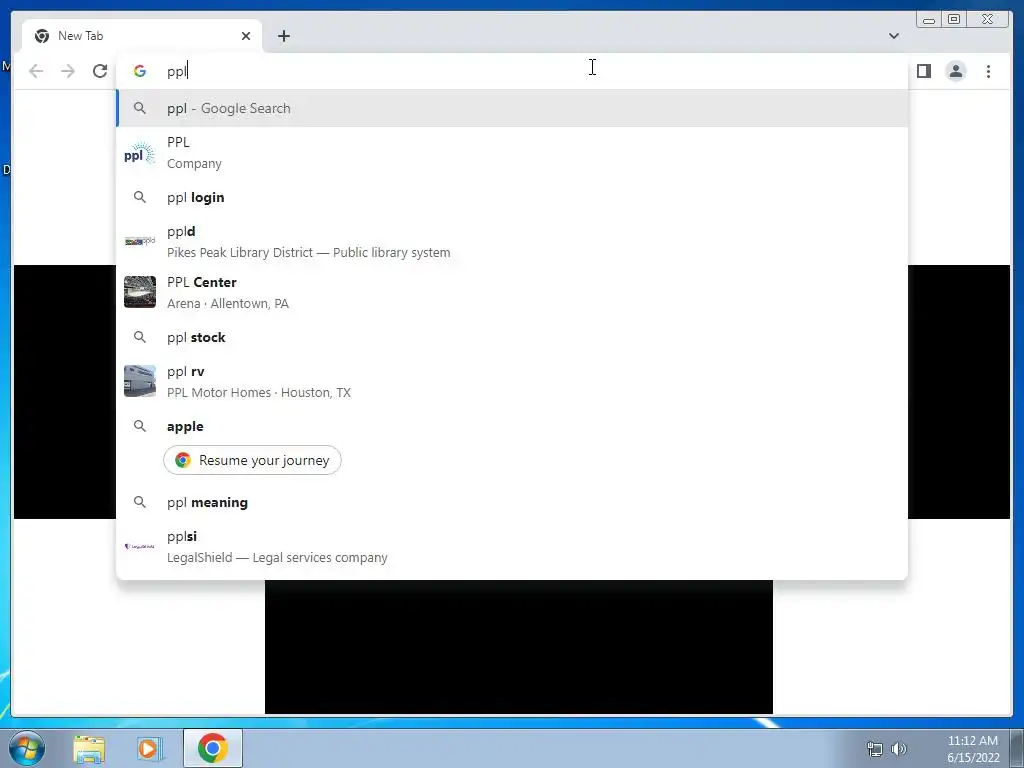1024x768 pixels.
Task: Click the Resume your journey button
Action: tap(252, 460)
